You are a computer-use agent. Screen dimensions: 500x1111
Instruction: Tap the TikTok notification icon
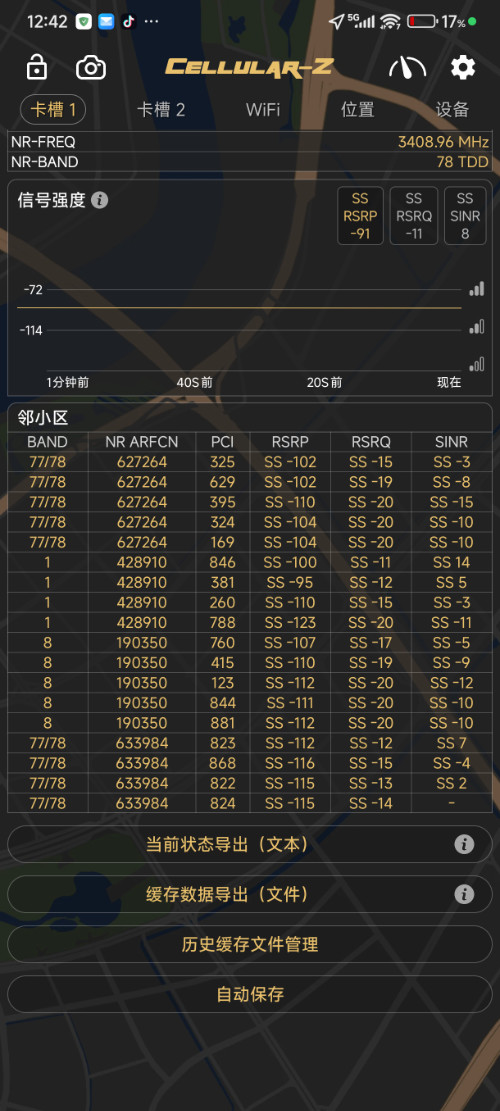127,21
